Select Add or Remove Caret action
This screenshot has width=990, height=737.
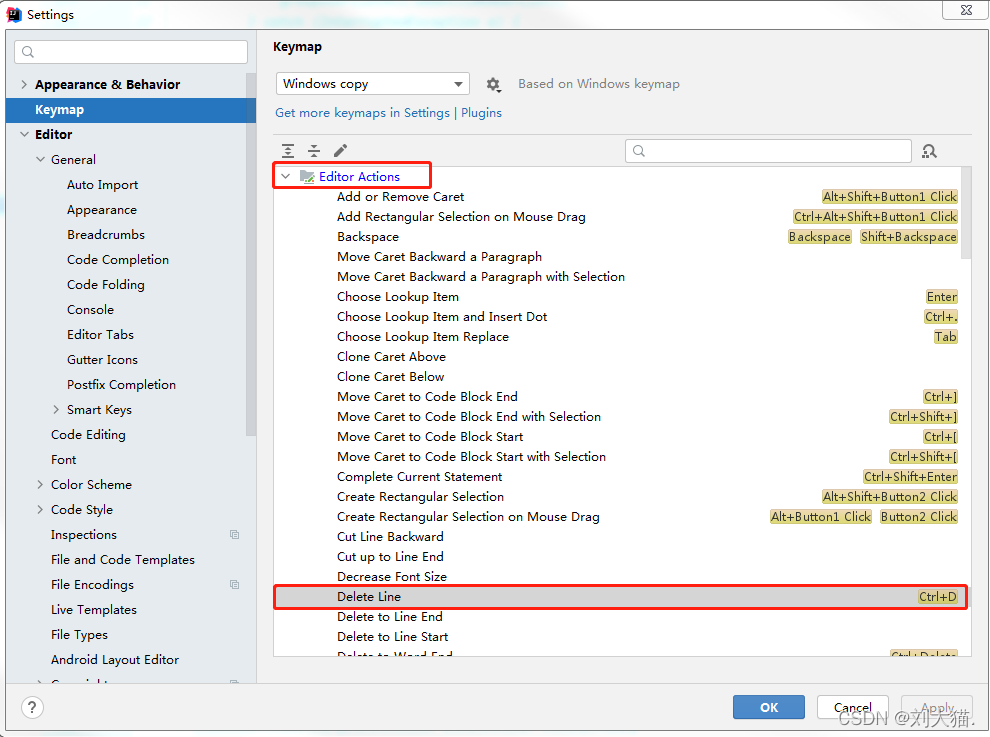[621, 197]
